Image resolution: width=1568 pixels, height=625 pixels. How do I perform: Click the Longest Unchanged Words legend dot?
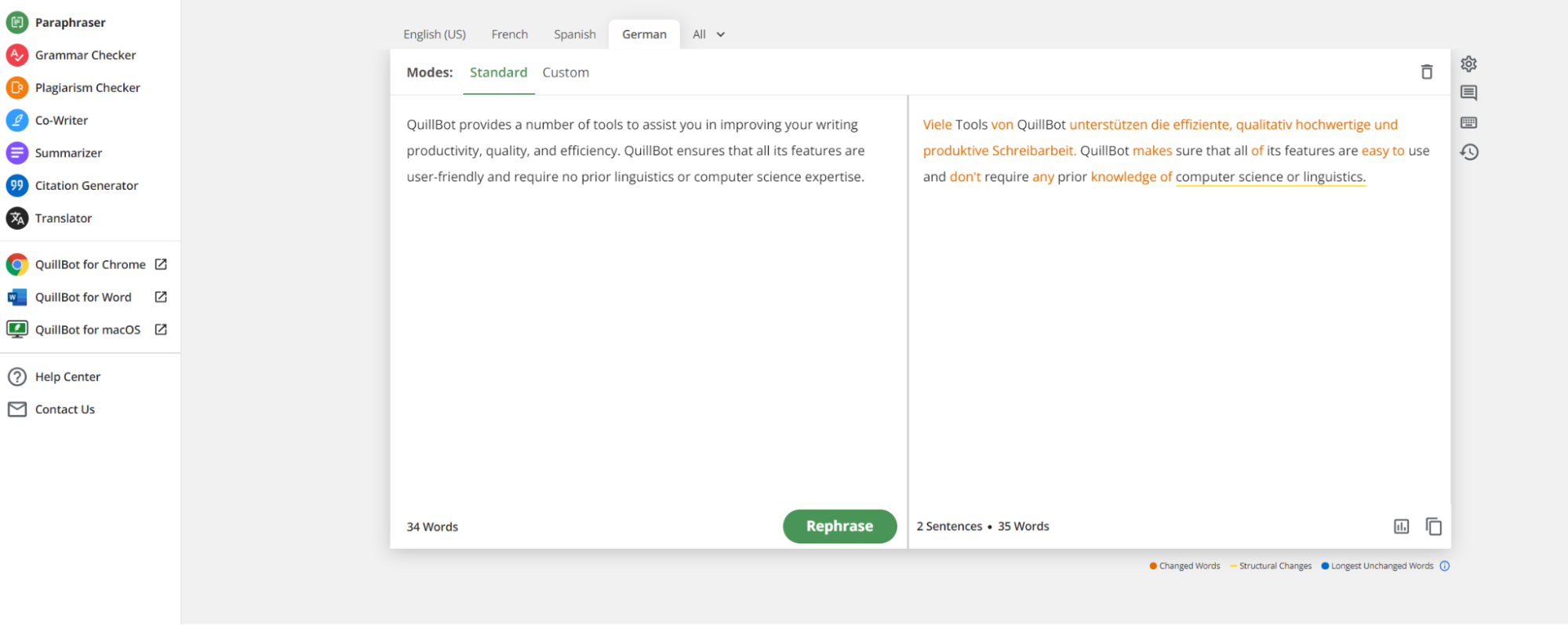[x=1325, y=566]
